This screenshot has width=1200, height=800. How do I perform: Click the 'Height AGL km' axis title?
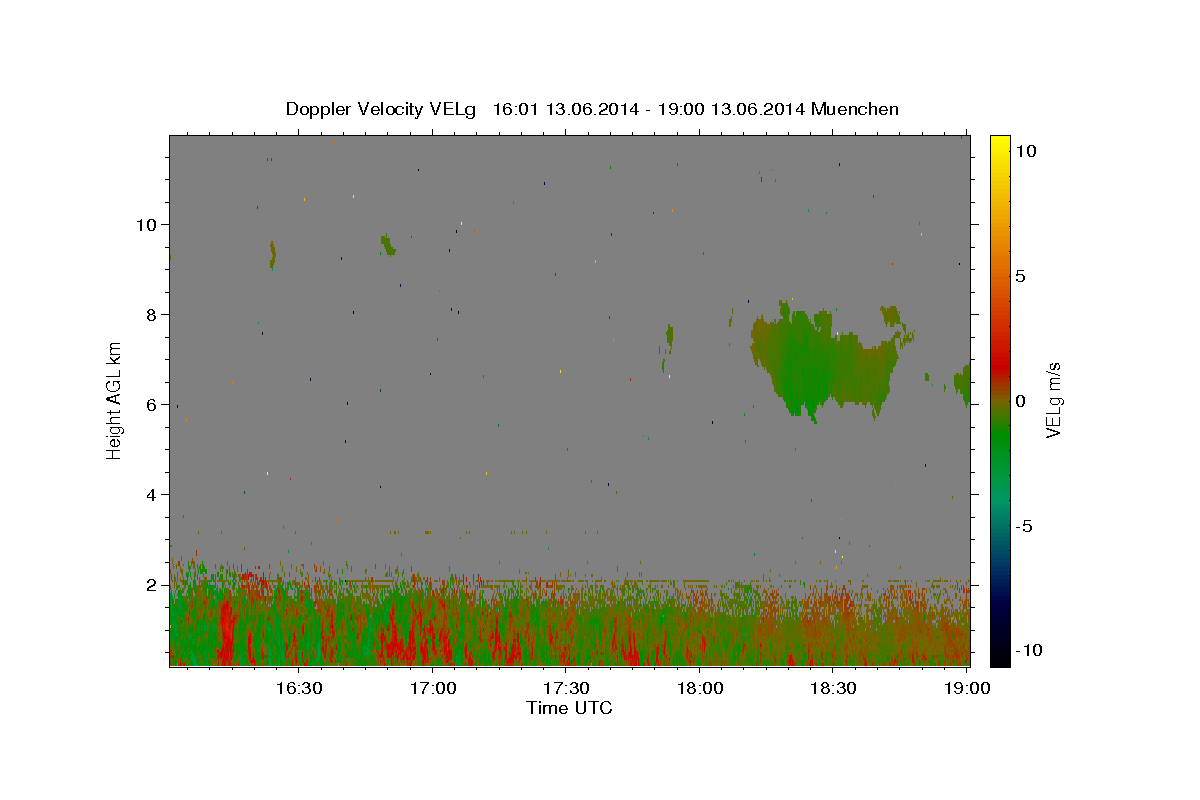pos(114,400)
